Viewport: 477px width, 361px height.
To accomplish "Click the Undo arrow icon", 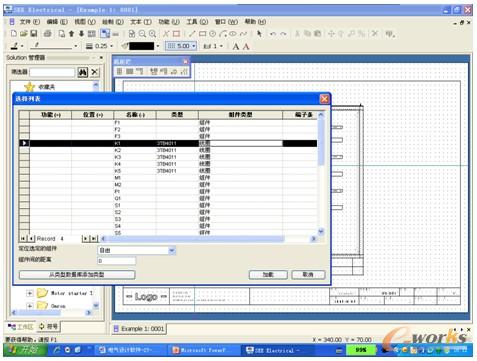I will tap(273, 34).
